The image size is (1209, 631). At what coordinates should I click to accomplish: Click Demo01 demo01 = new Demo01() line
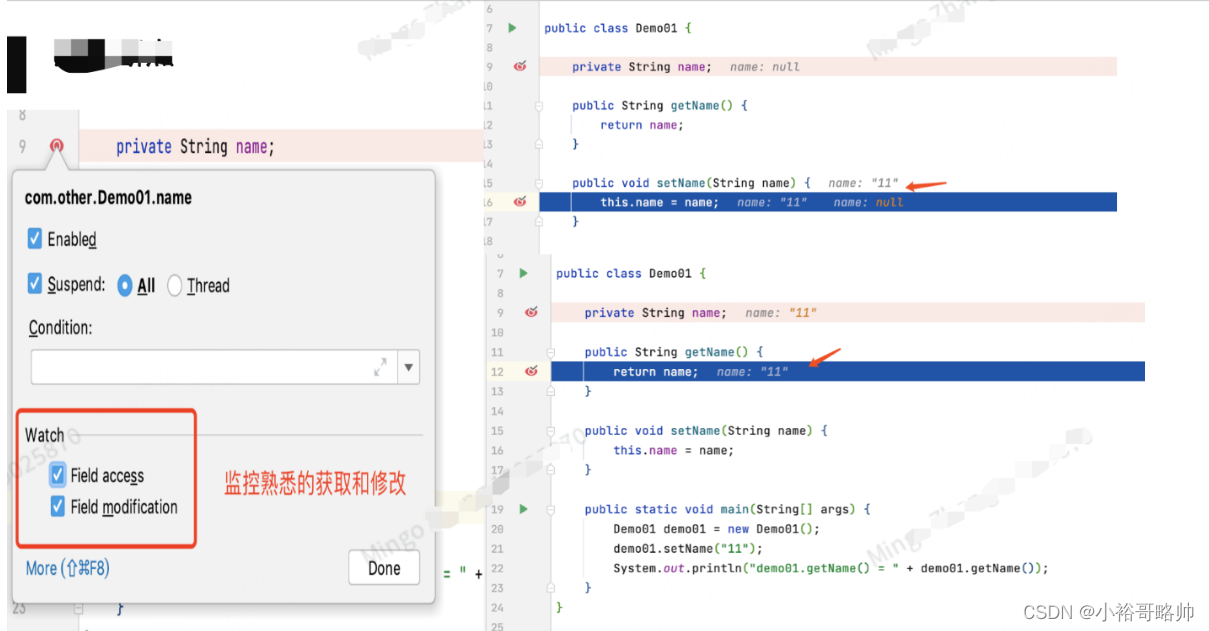point(716,529)
